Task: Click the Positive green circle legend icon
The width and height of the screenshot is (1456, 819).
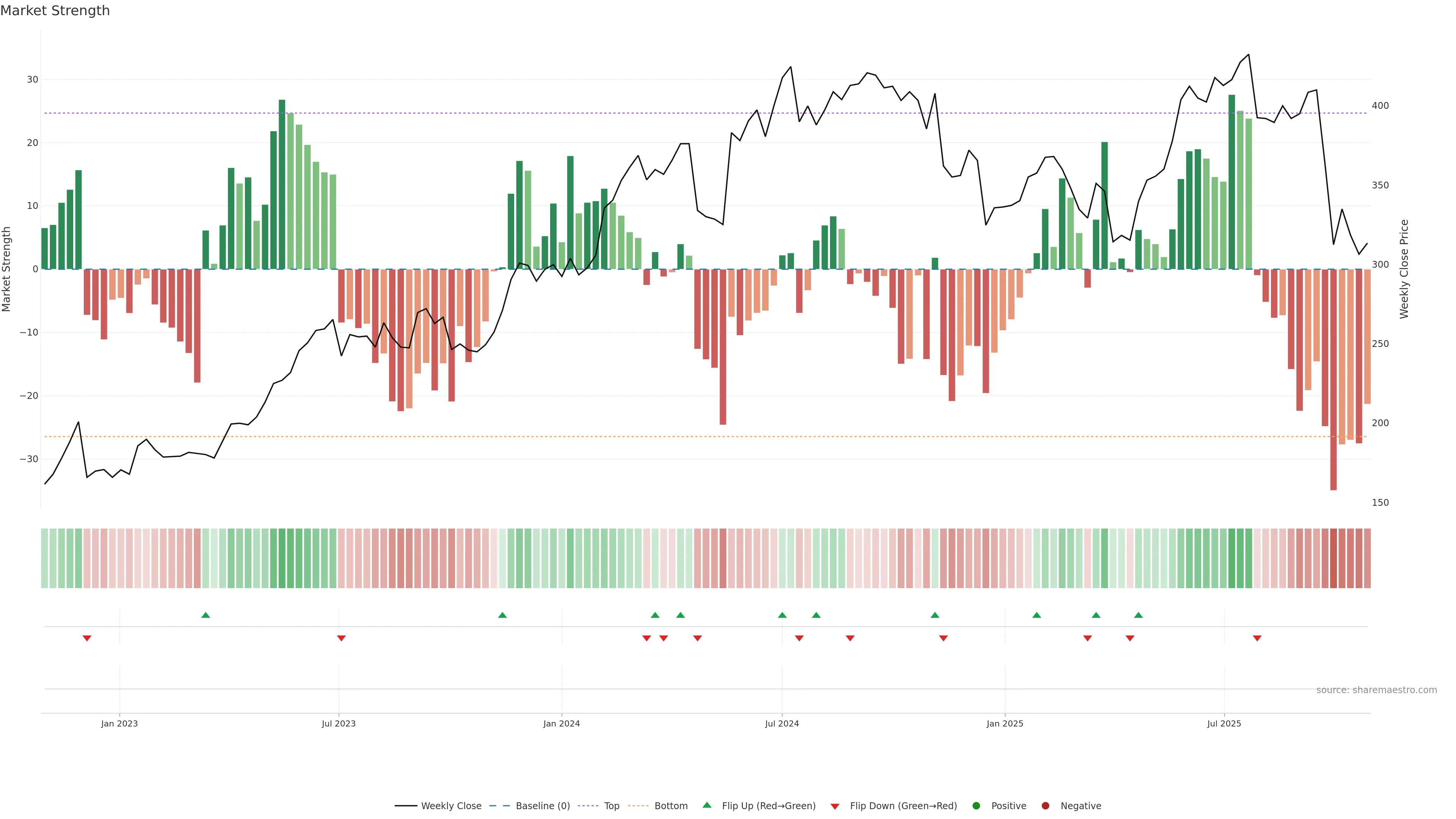Action: click(x=976, y=806)
